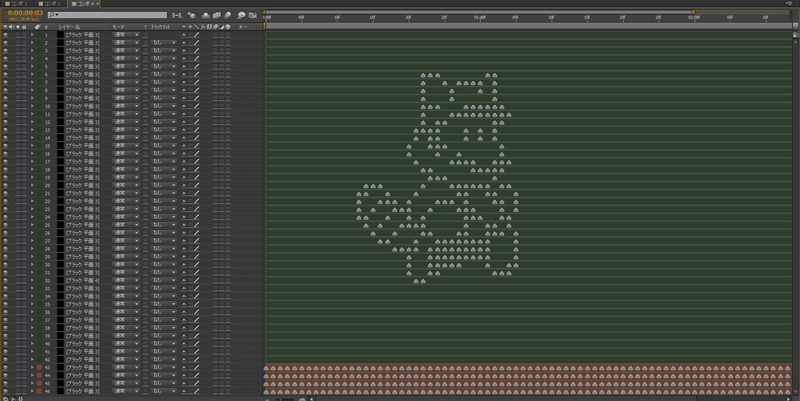This screenshot has width=800, height=401.
Task: Open track matte dropdown for layer 2
Action: coord(164,43)
